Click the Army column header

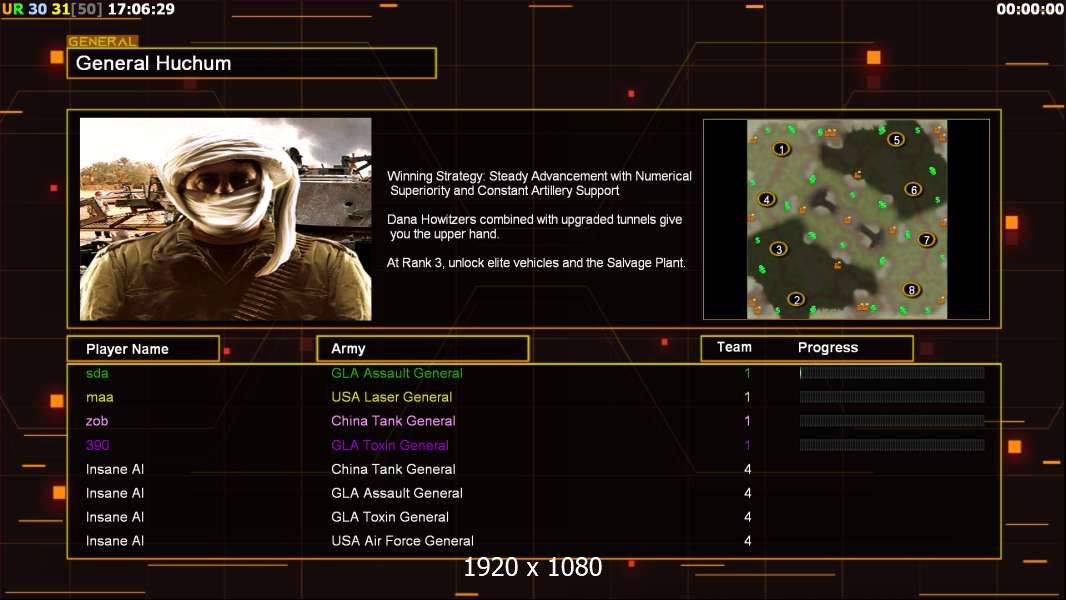point(423,349)
